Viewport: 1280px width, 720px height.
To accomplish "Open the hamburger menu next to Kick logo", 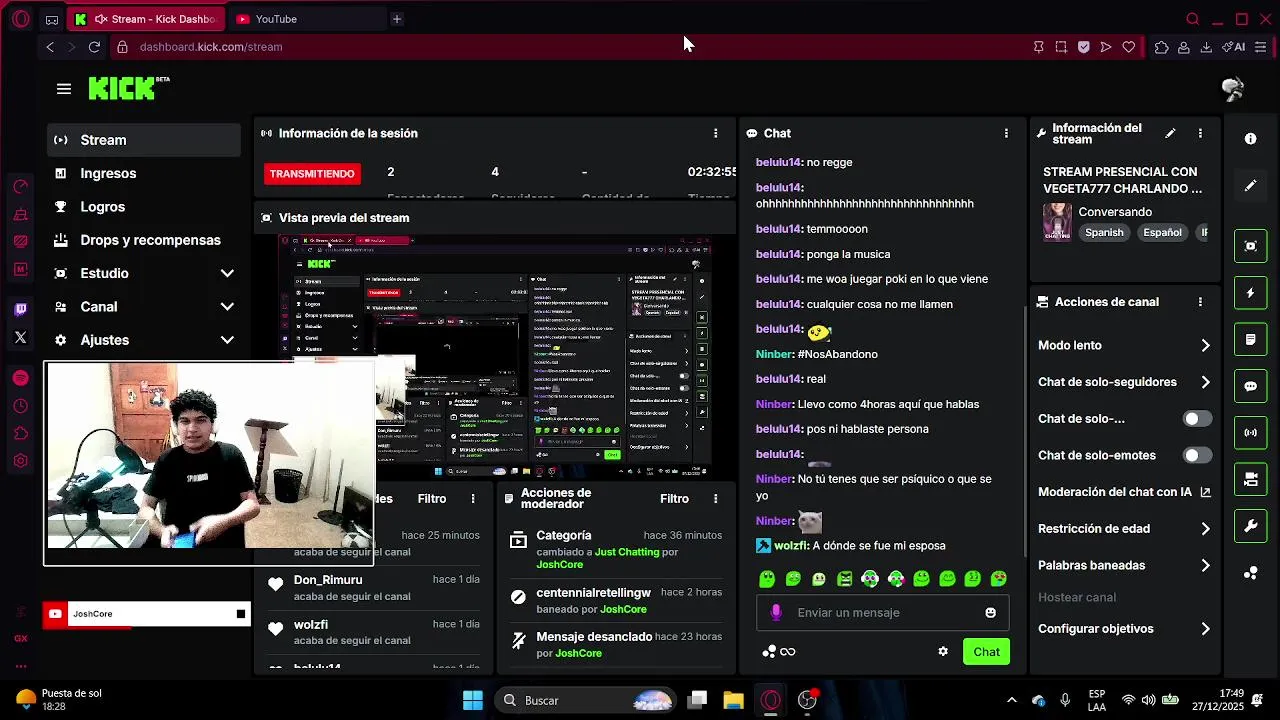I will pos(64,89).
